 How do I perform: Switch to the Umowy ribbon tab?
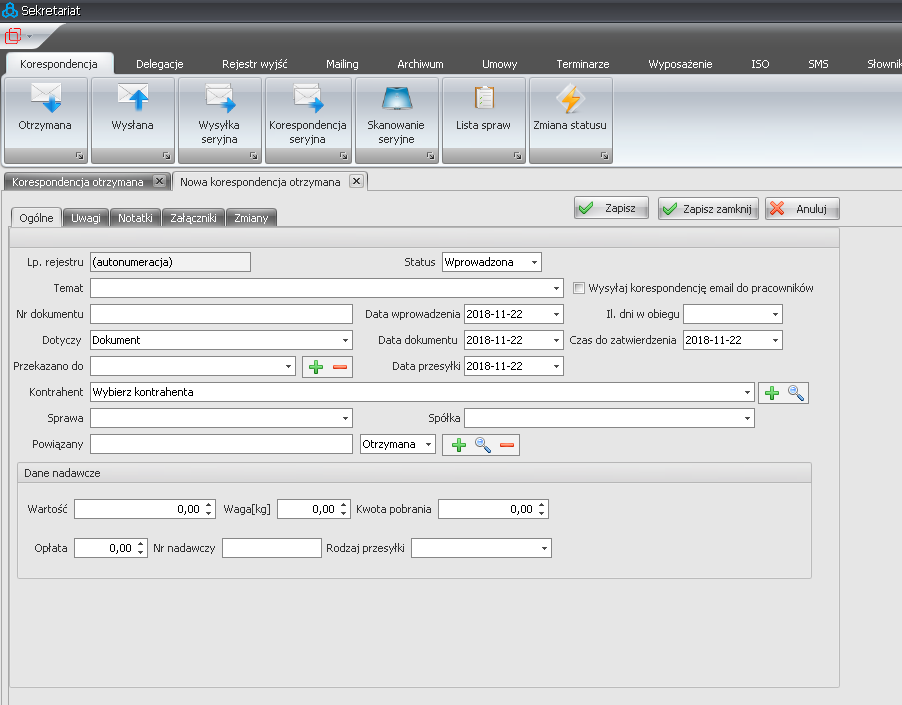(500, 64)
